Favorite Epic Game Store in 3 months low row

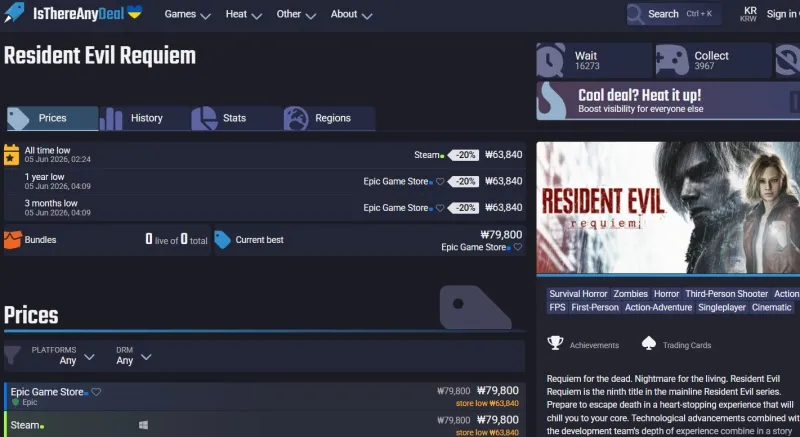tap(440, 208)
